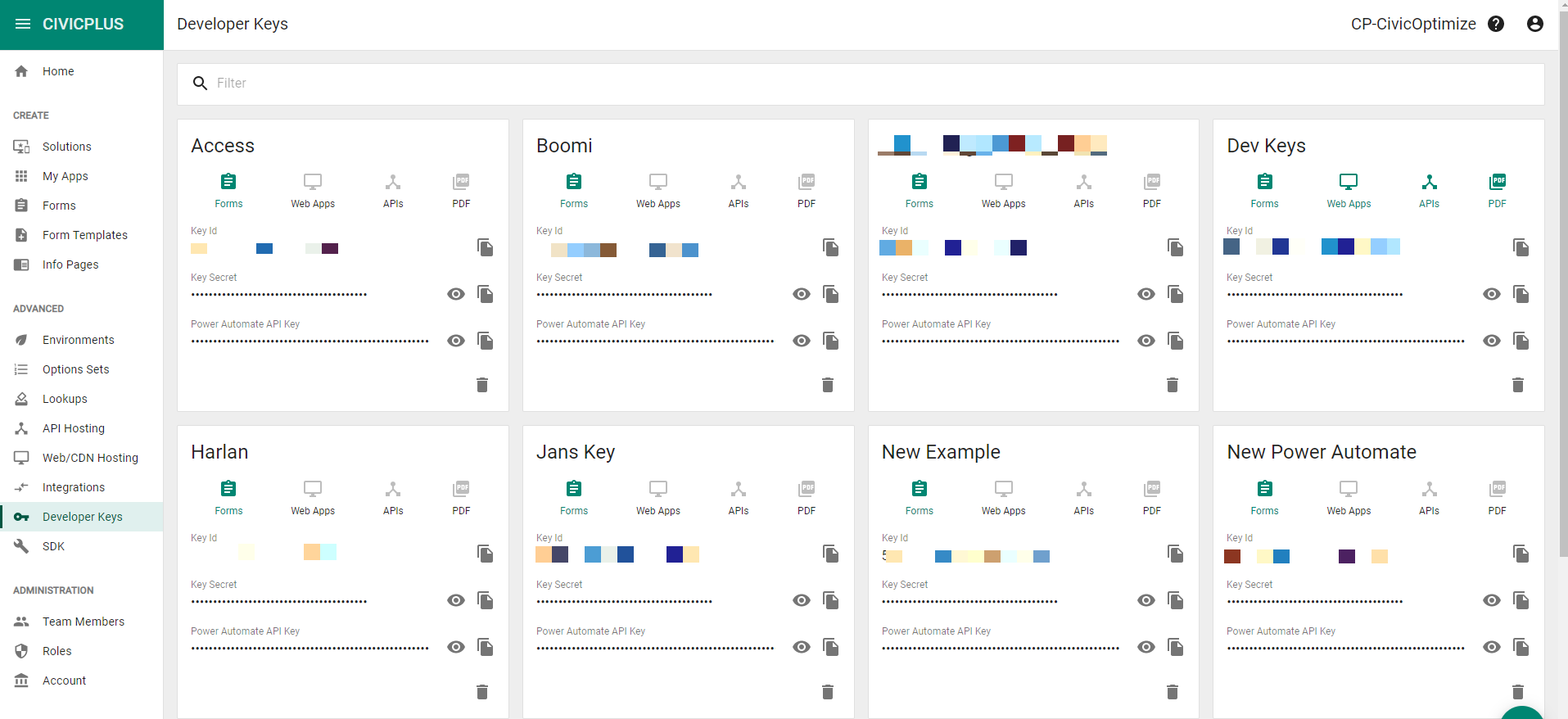Copy New Power Automate Key Secret
Viewport: 1568px width, 719px height.
(1521, 600)
